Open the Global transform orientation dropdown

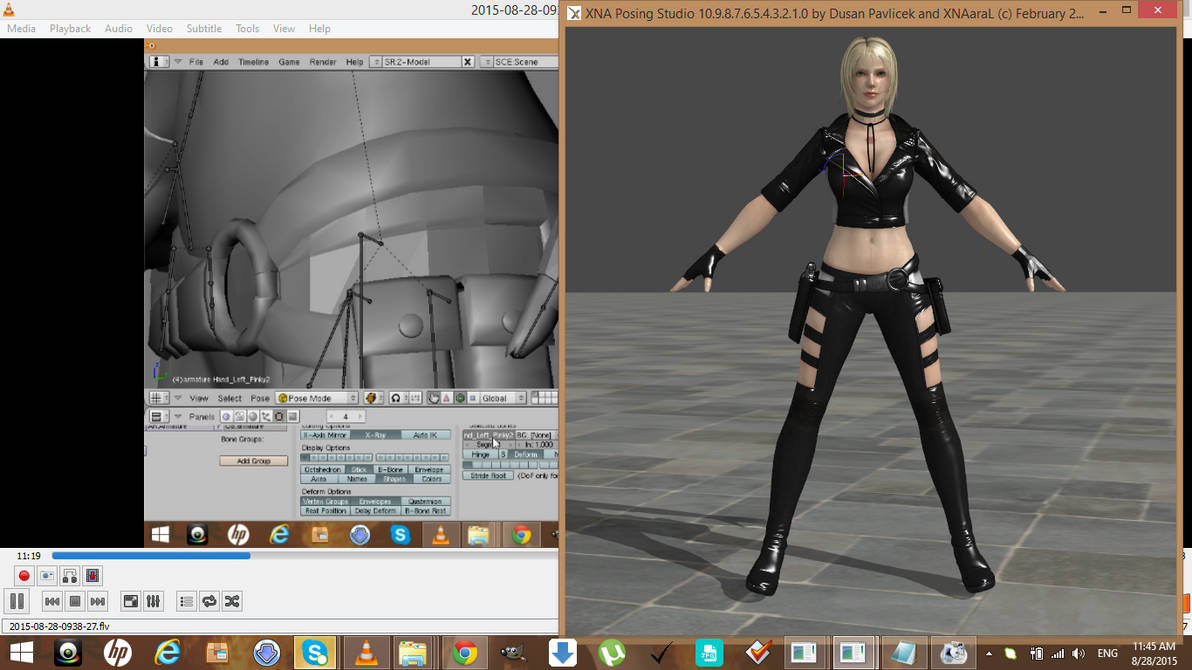tap(496, 398)
